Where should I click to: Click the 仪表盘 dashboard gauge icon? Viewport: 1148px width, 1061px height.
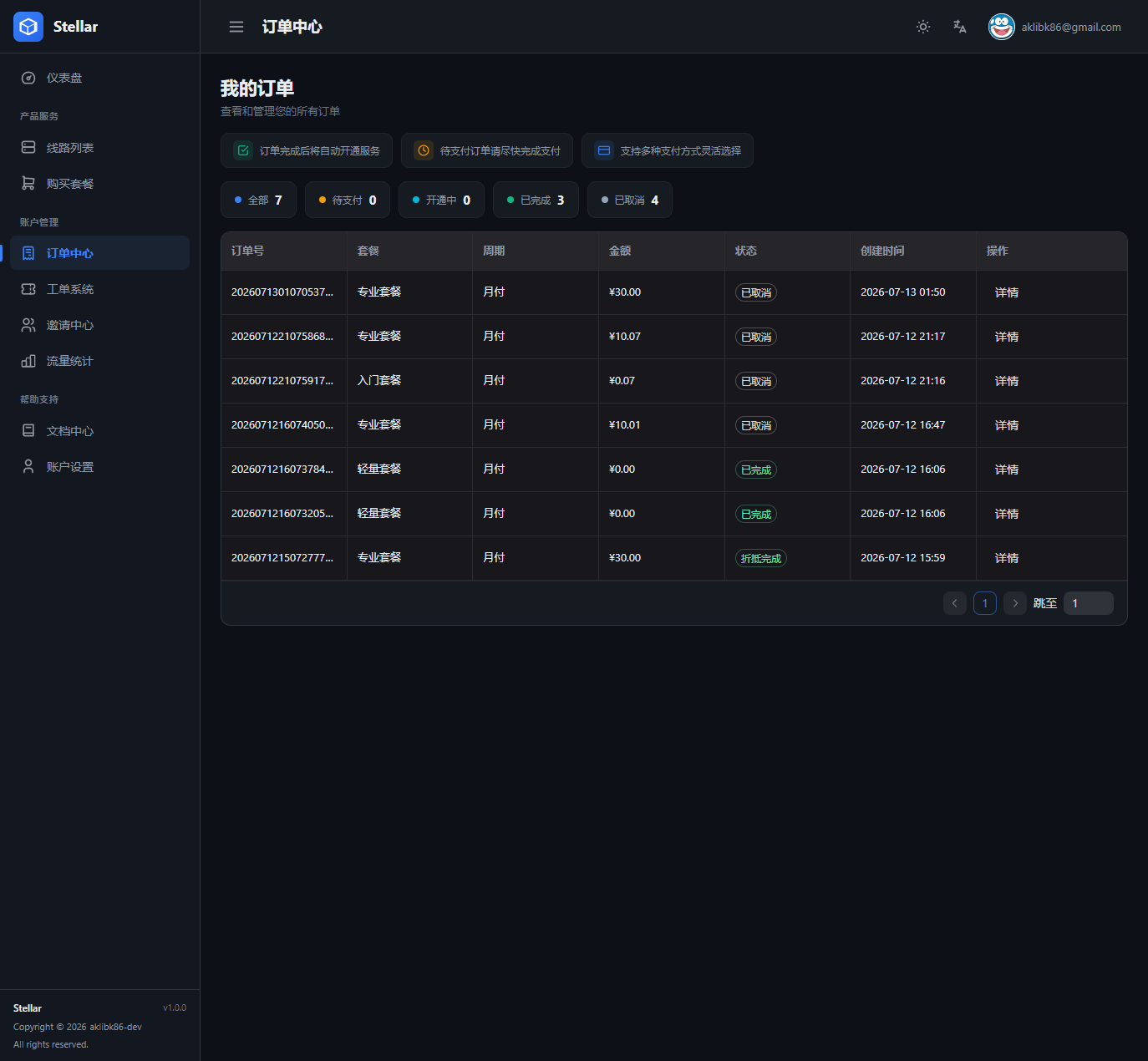coord(28,78)
